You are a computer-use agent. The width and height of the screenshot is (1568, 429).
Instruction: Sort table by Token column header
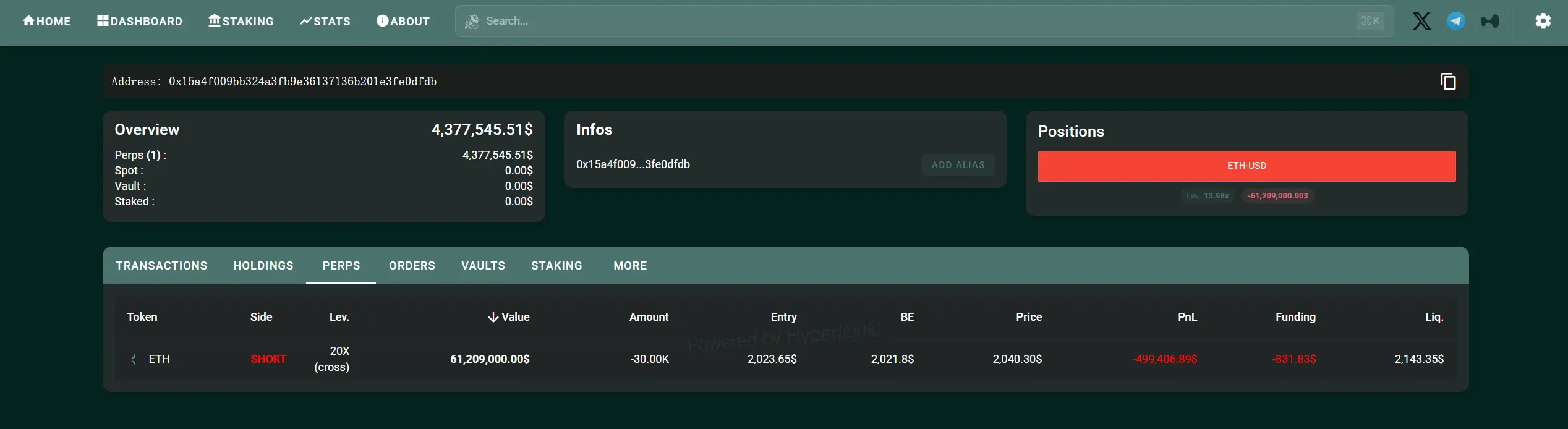142,317
